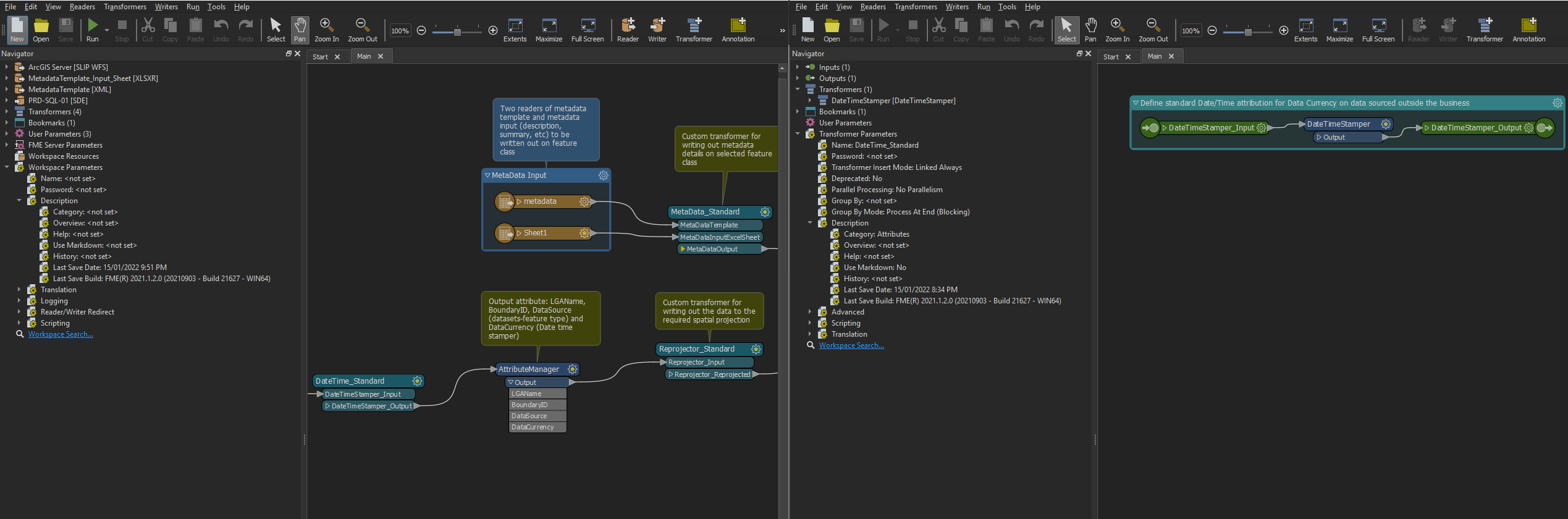Adjust zoom slider in right window toolbar

click(x=1248, y=31)
